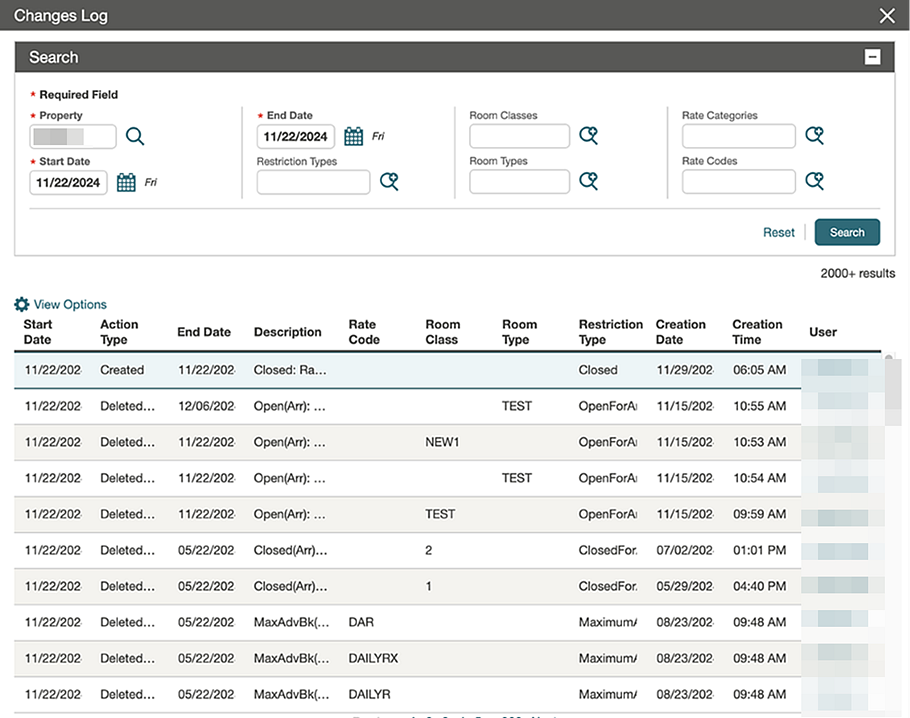Image resolution: width=910 pixels, height=718 pixels.
Task: Click the 07/02 creation date cell
Action: (x=685, y=550)
